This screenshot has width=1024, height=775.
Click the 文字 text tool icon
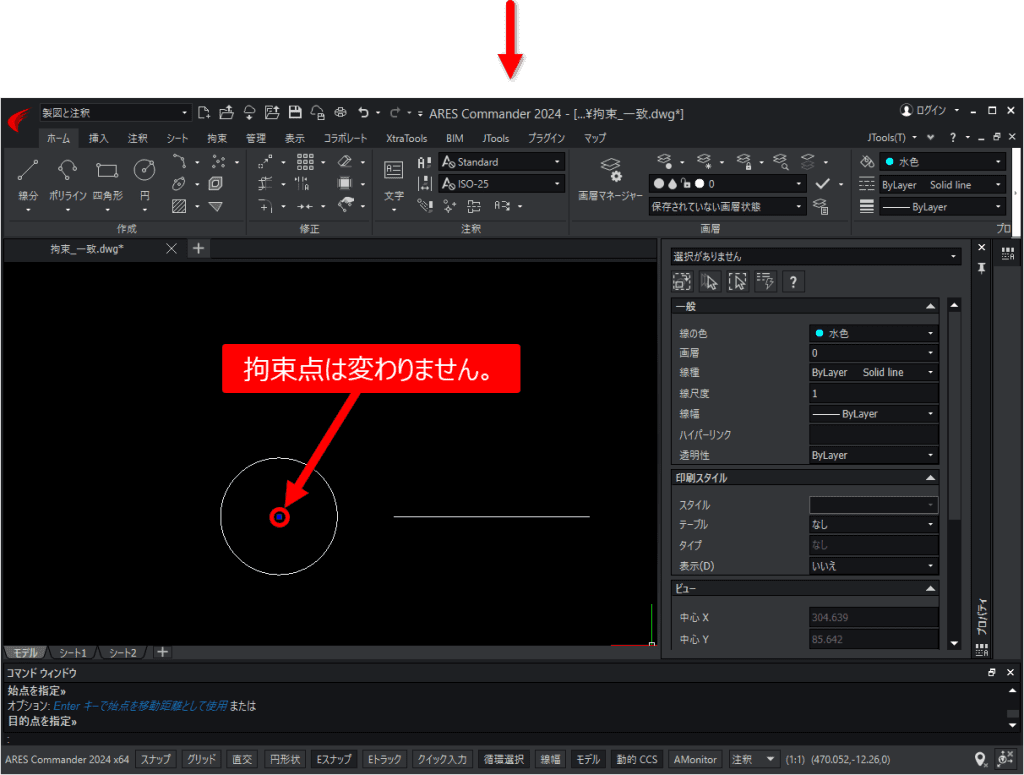tap(393, 170)
